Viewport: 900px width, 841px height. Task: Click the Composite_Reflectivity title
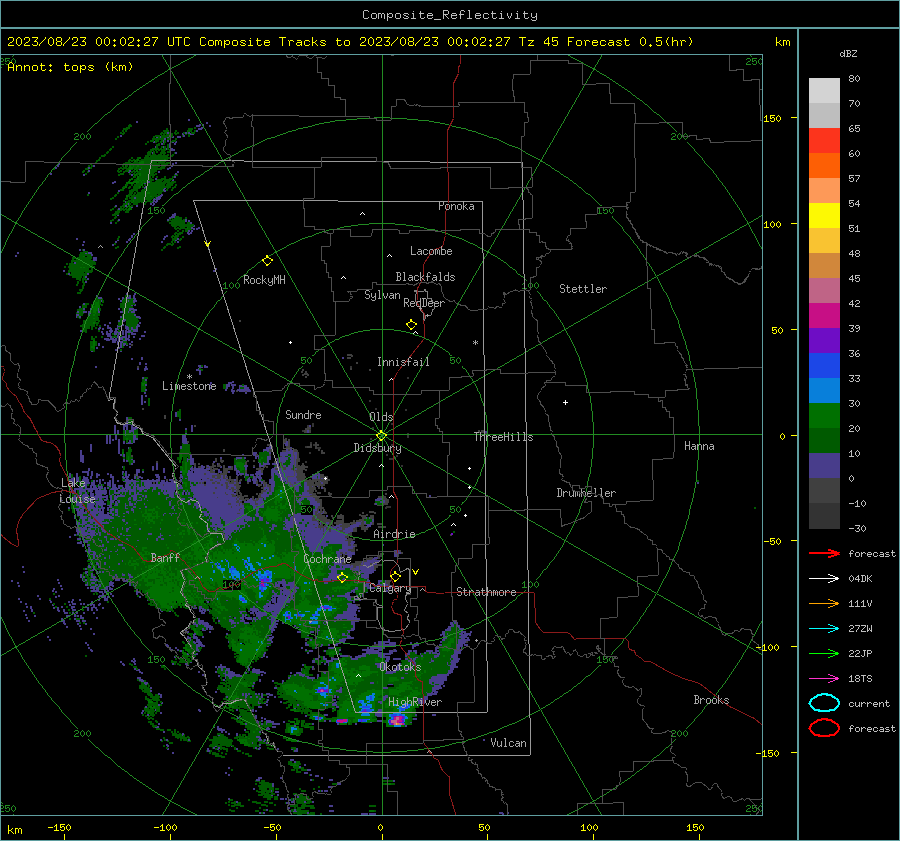click(450, 15)
